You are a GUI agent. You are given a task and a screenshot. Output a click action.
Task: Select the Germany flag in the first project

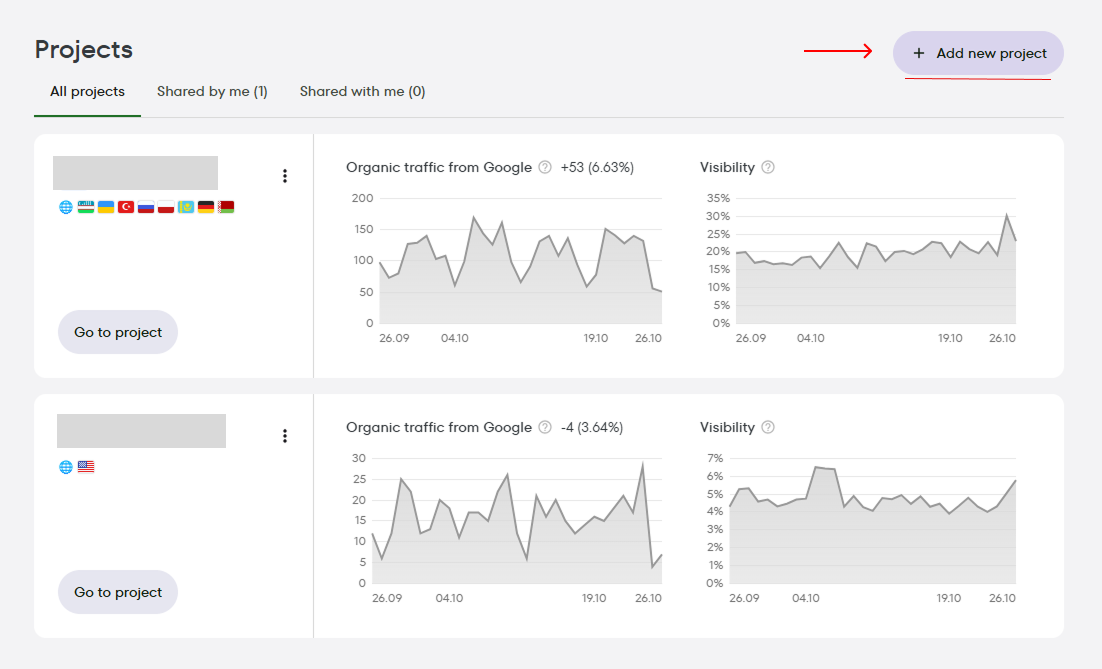[x=205, y=207]
